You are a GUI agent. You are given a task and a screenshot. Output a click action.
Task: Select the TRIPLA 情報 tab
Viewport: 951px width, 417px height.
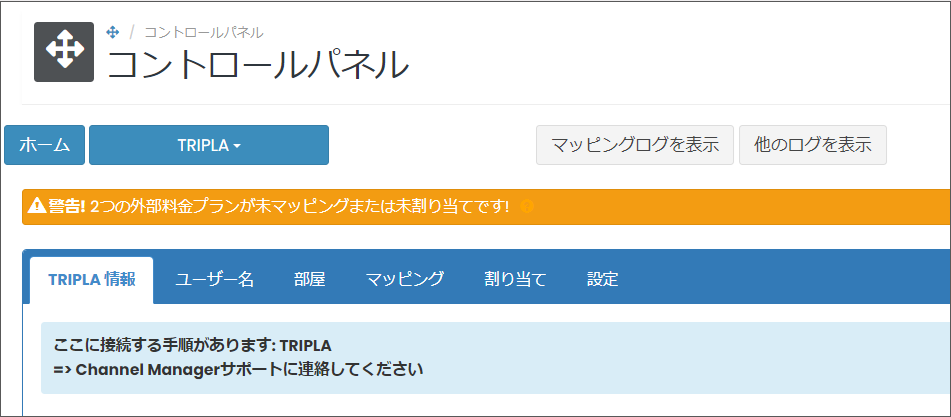pos(92,280)
